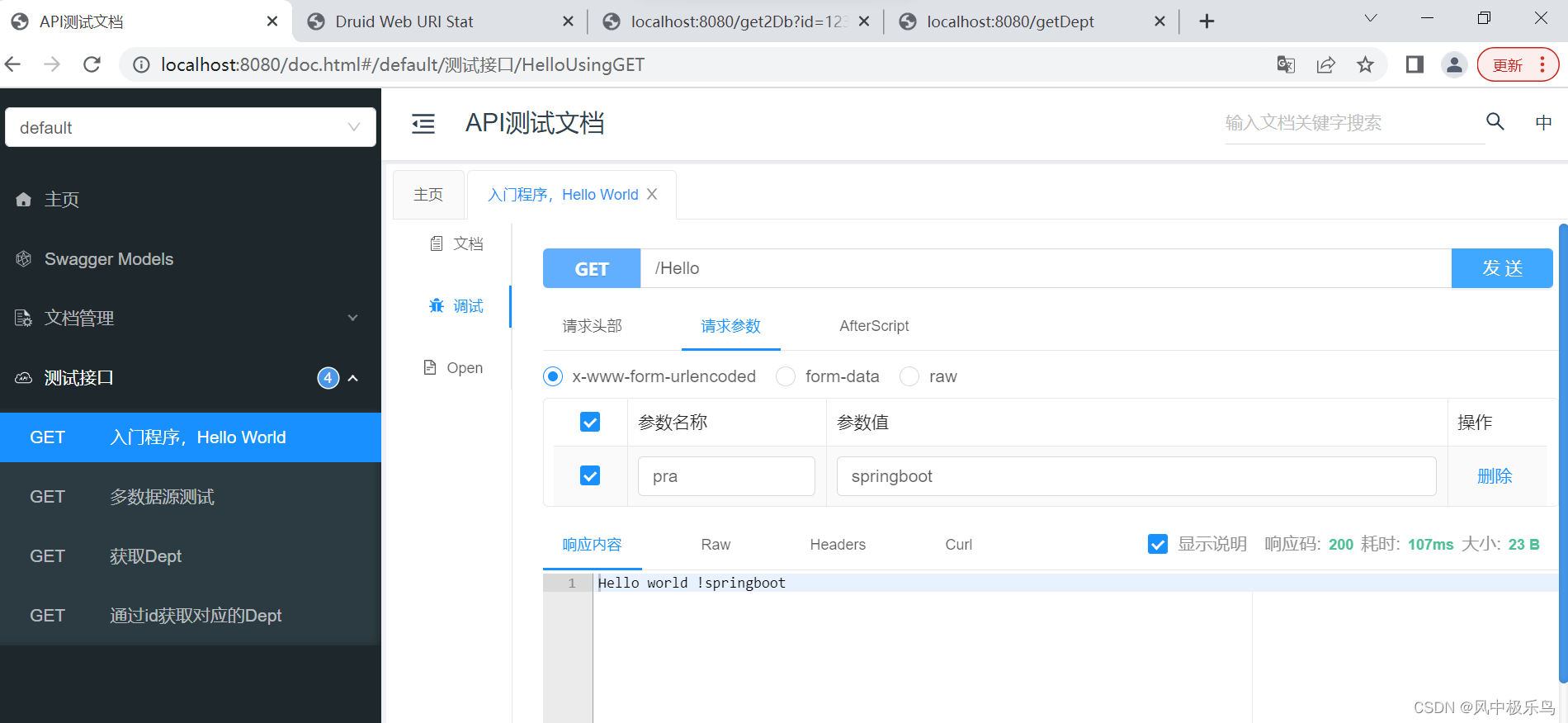Click the pra parameter name field
Image resolution: width=1568 pixels, height=723 pixels.
(x=726, y=476)
